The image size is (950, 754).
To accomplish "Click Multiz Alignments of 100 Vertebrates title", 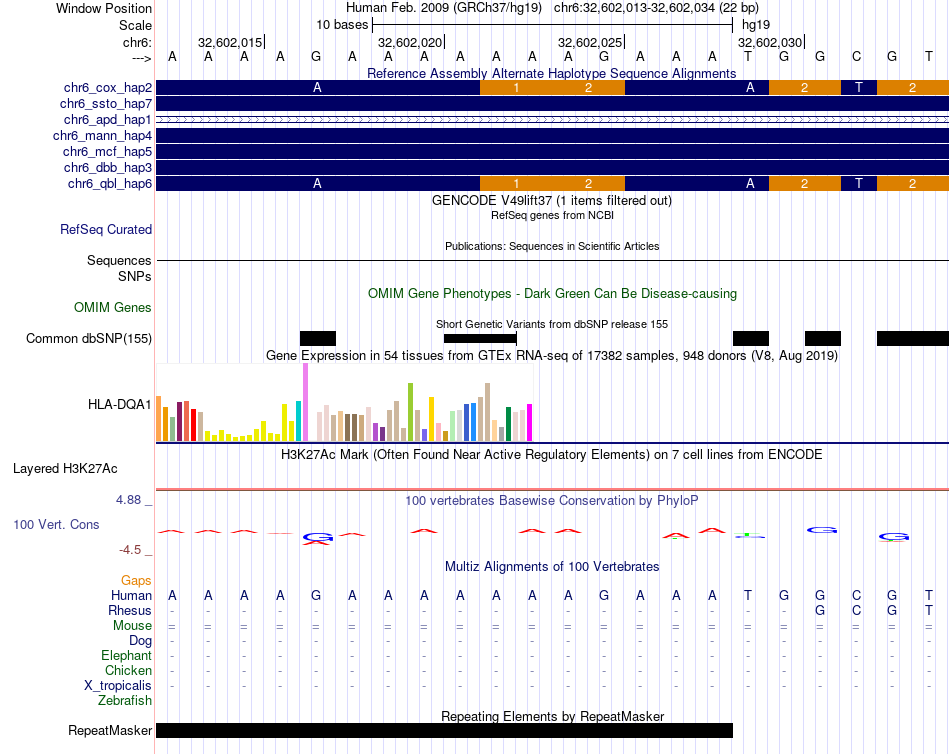I will click(552, 567).
